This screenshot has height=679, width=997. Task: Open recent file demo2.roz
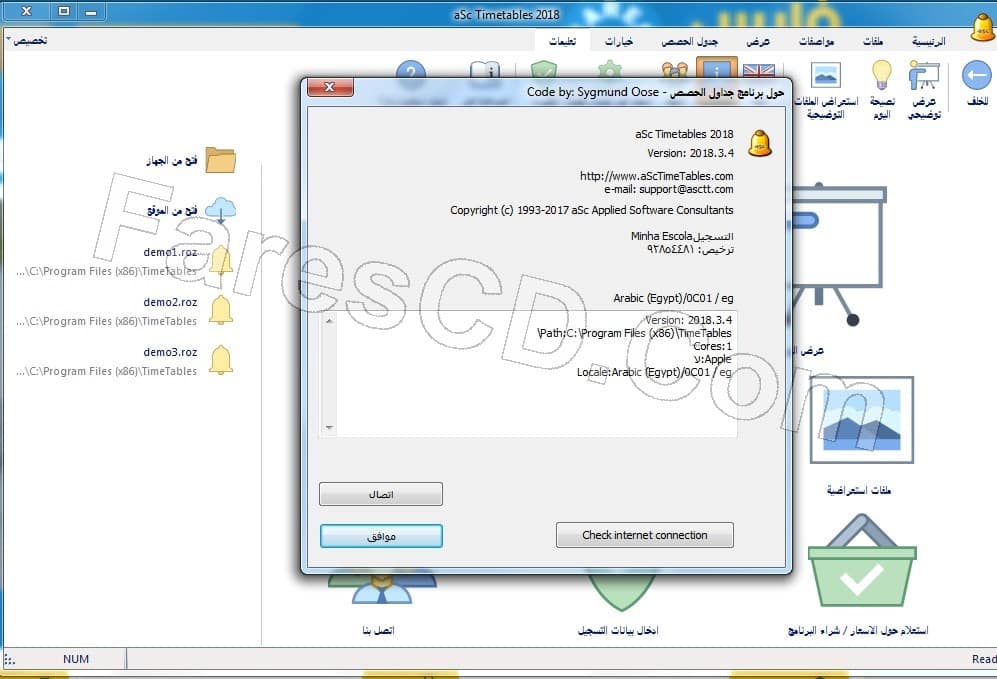[170, 302]
